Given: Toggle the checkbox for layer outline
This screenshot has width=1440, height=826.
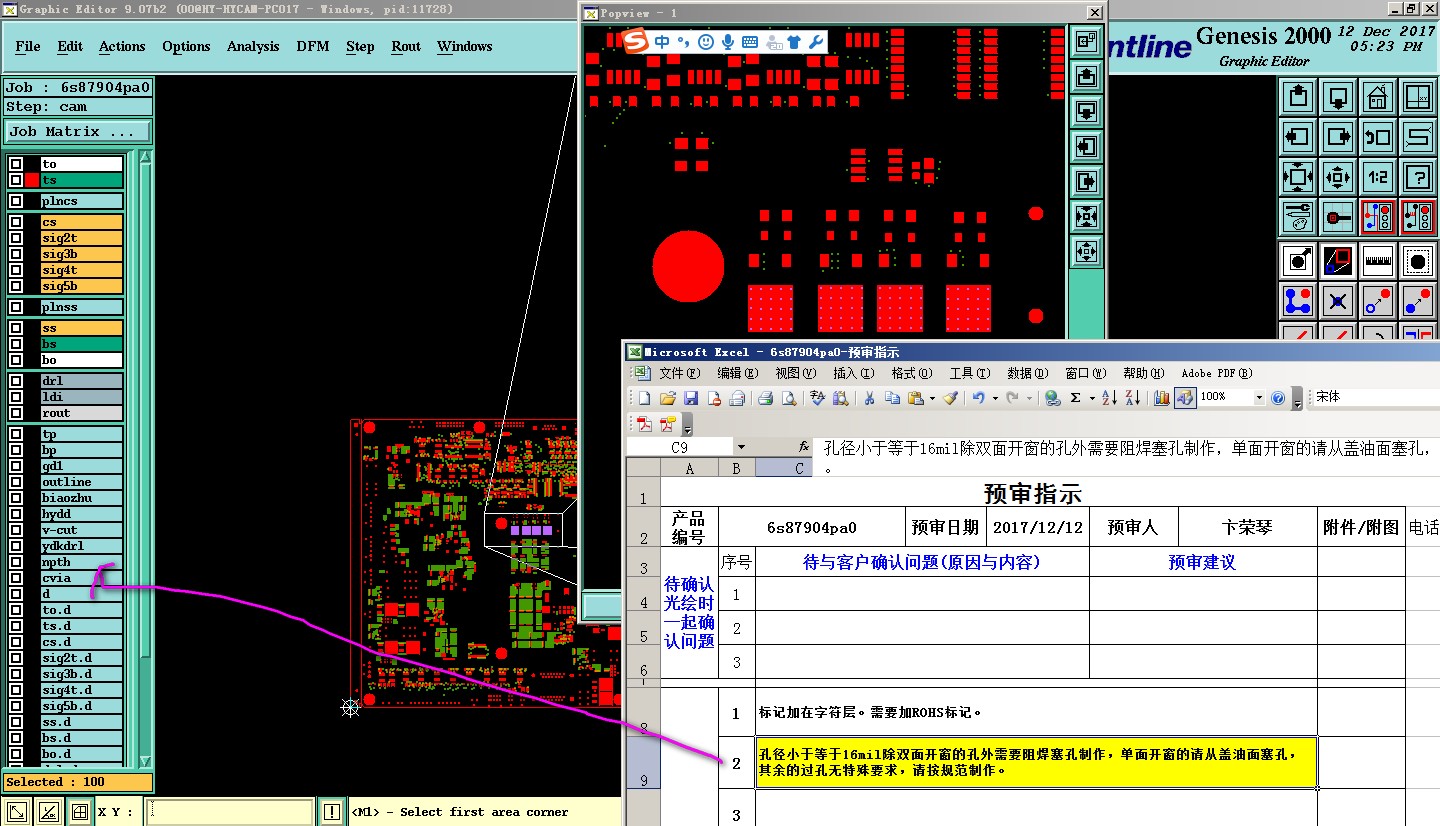Looking at the screenshot, I should point(16,482).
